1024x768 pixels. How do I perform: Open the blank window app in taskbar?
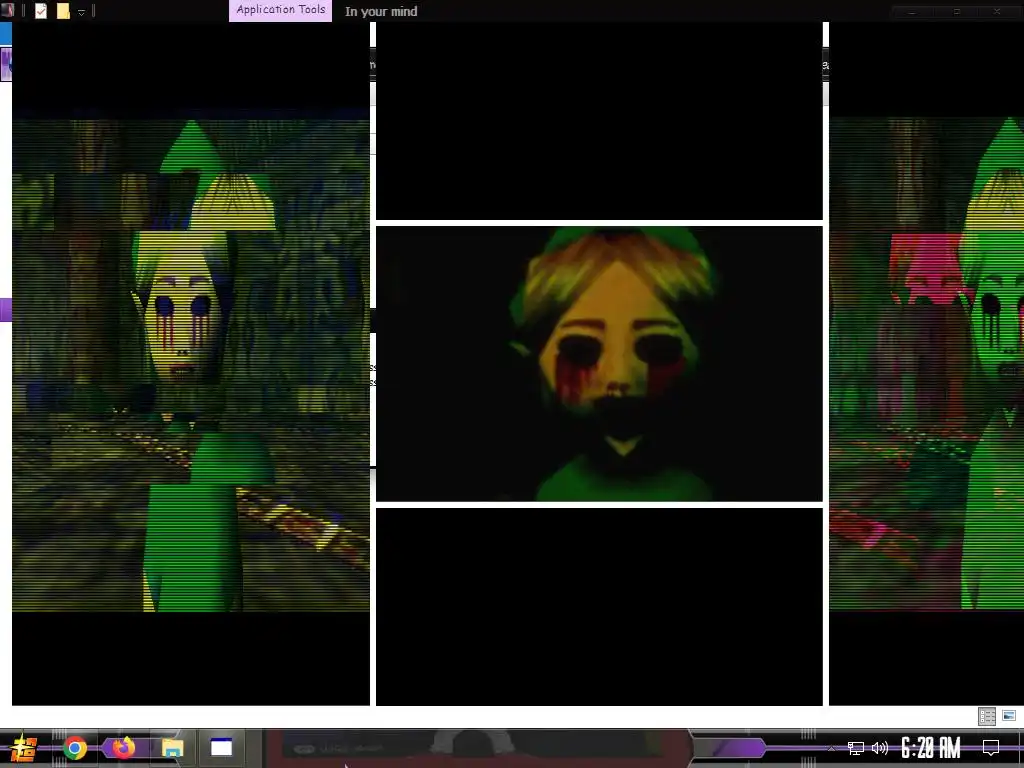pos(221,748)
